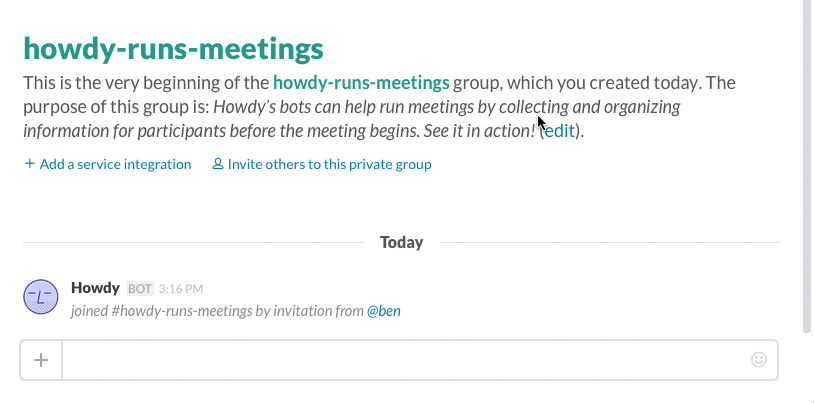Focus the message input field
Viewport: 814px width, 403px height.
(x=406, y=360)
